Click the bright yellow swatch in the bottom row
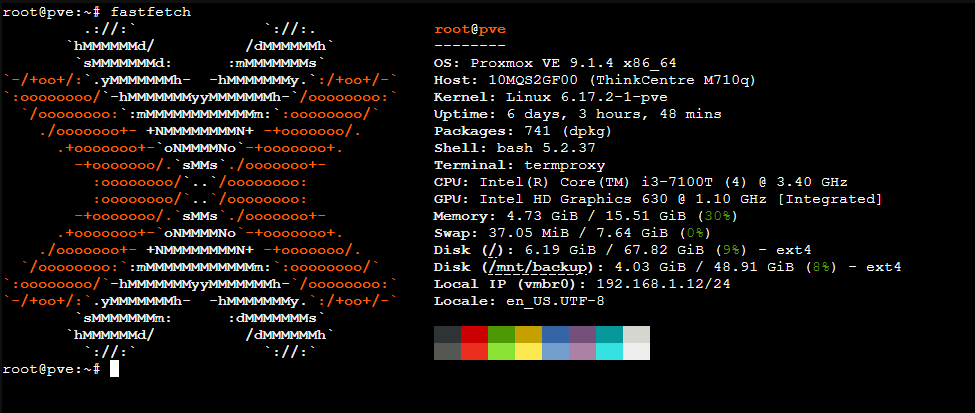Screen dimensions: 975x413 click(529, 351)
